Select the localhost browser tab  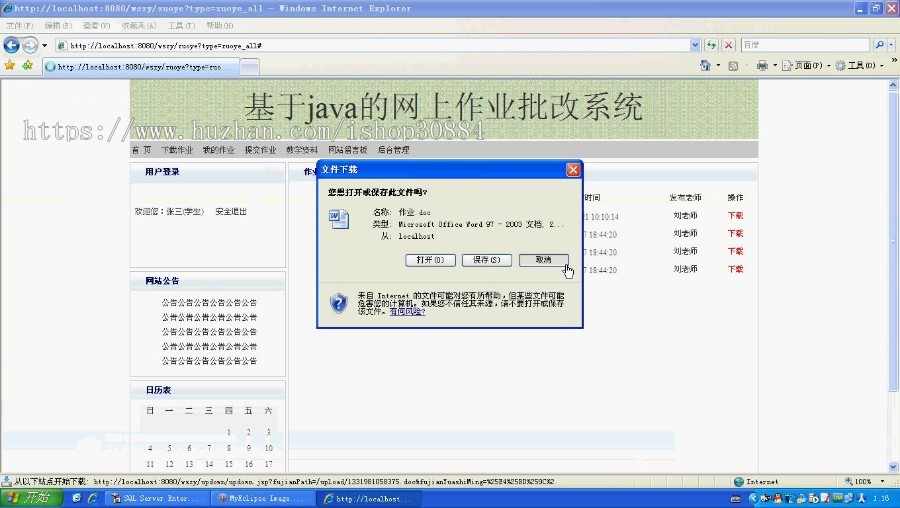[141, 67]
